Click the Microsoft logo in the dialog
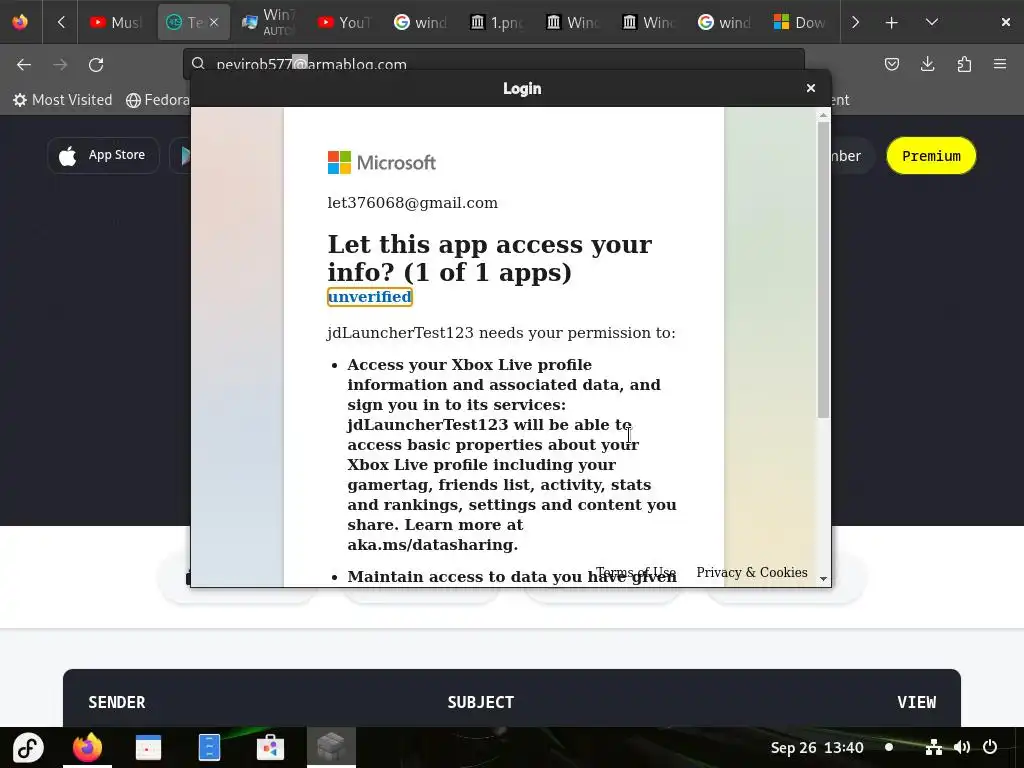 (381, 163)
